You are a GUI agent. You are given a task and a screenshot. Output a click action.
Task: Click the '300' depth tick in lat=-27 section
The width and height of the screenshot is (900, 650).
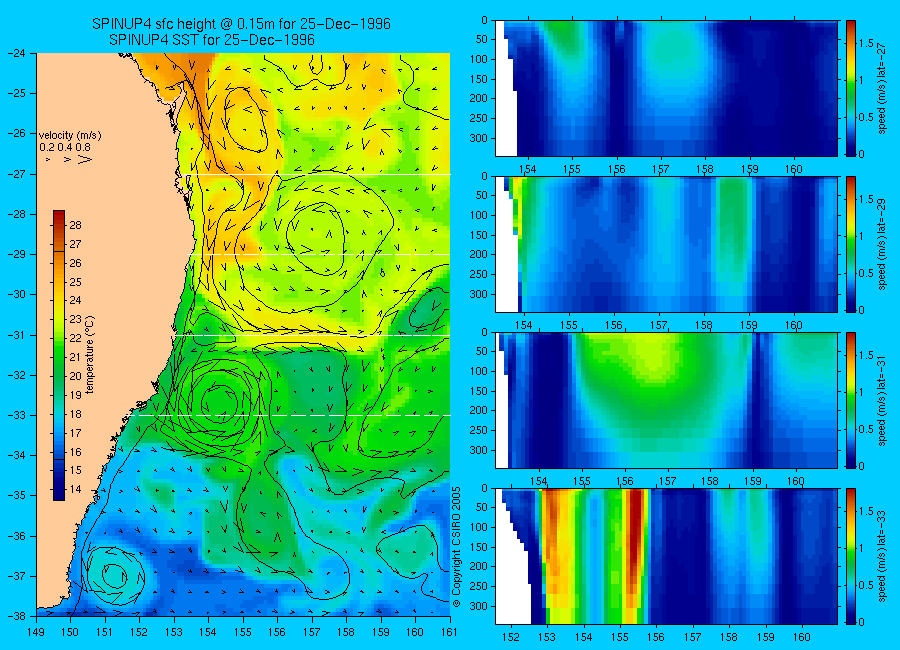pos(479,138)
